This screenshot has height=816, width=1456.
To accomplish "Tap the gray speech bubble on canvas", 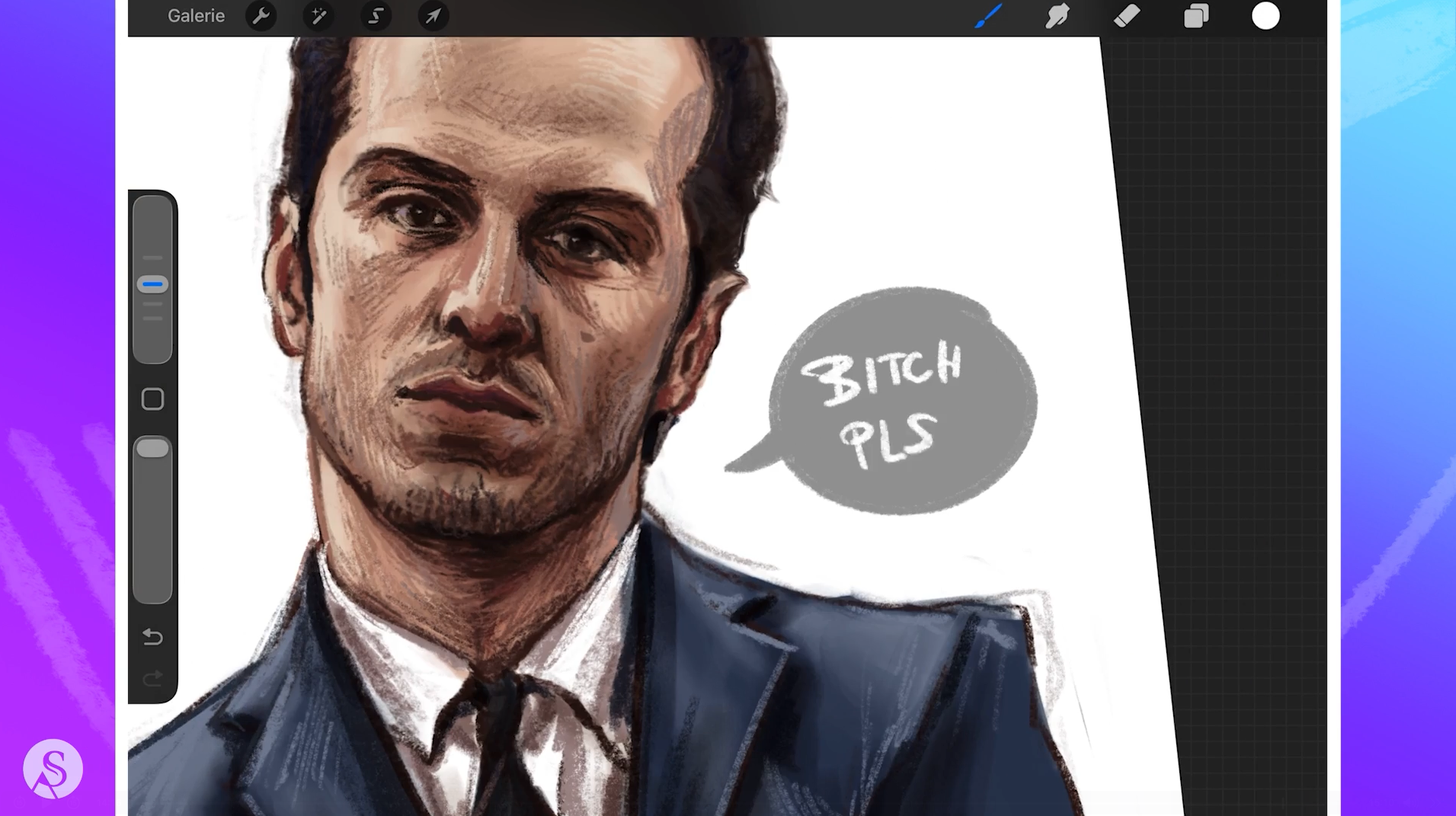I will click(x=903, y=404).
